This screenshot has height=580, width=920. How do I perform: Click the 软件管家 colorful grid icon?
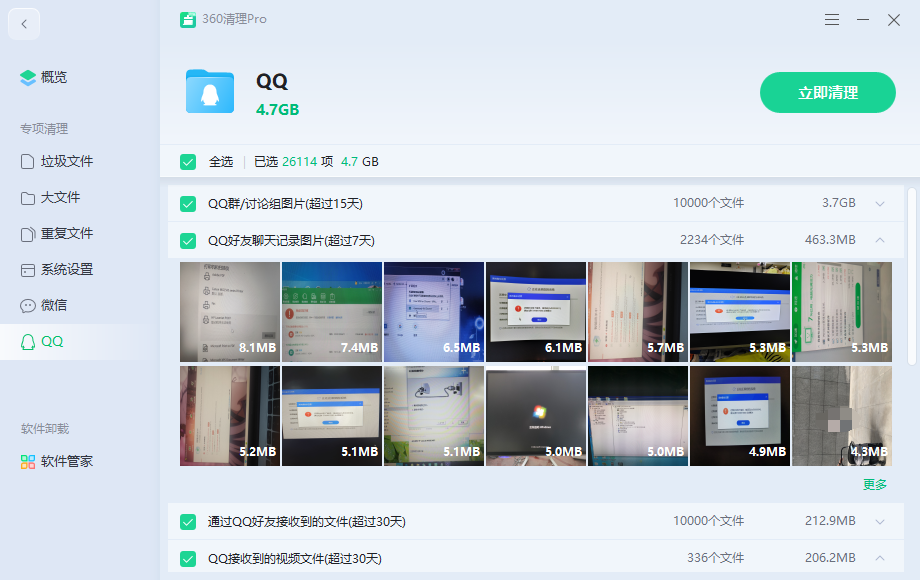point(28,462)
